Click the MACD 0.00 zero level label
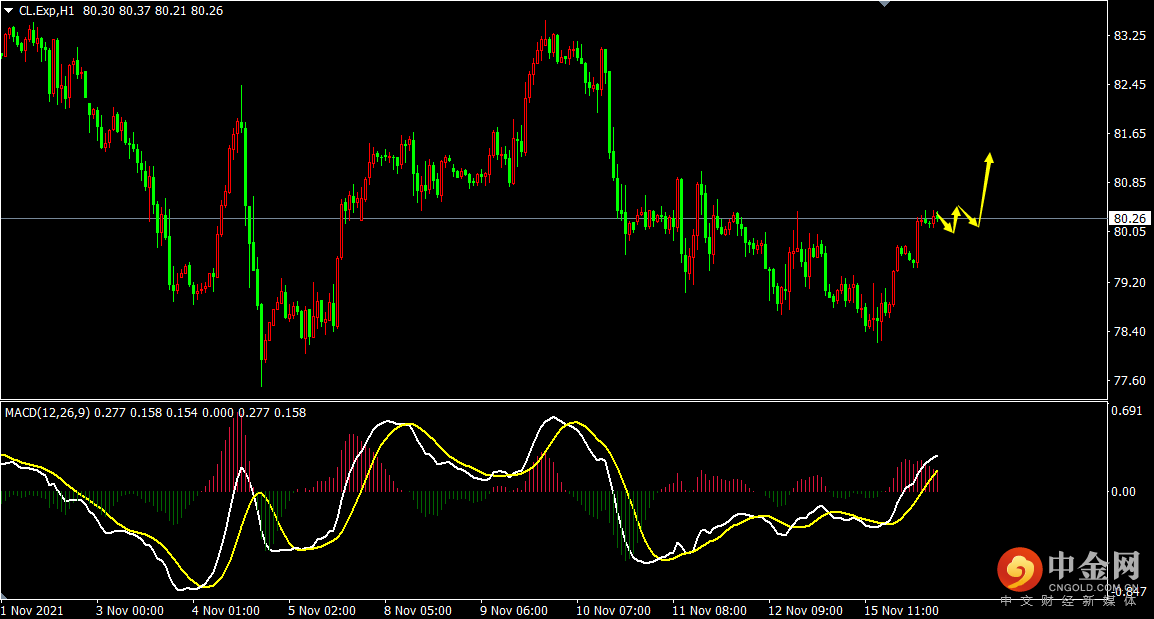The height and width of the screenshot is (619, 1154). [x=1125, y=492]
